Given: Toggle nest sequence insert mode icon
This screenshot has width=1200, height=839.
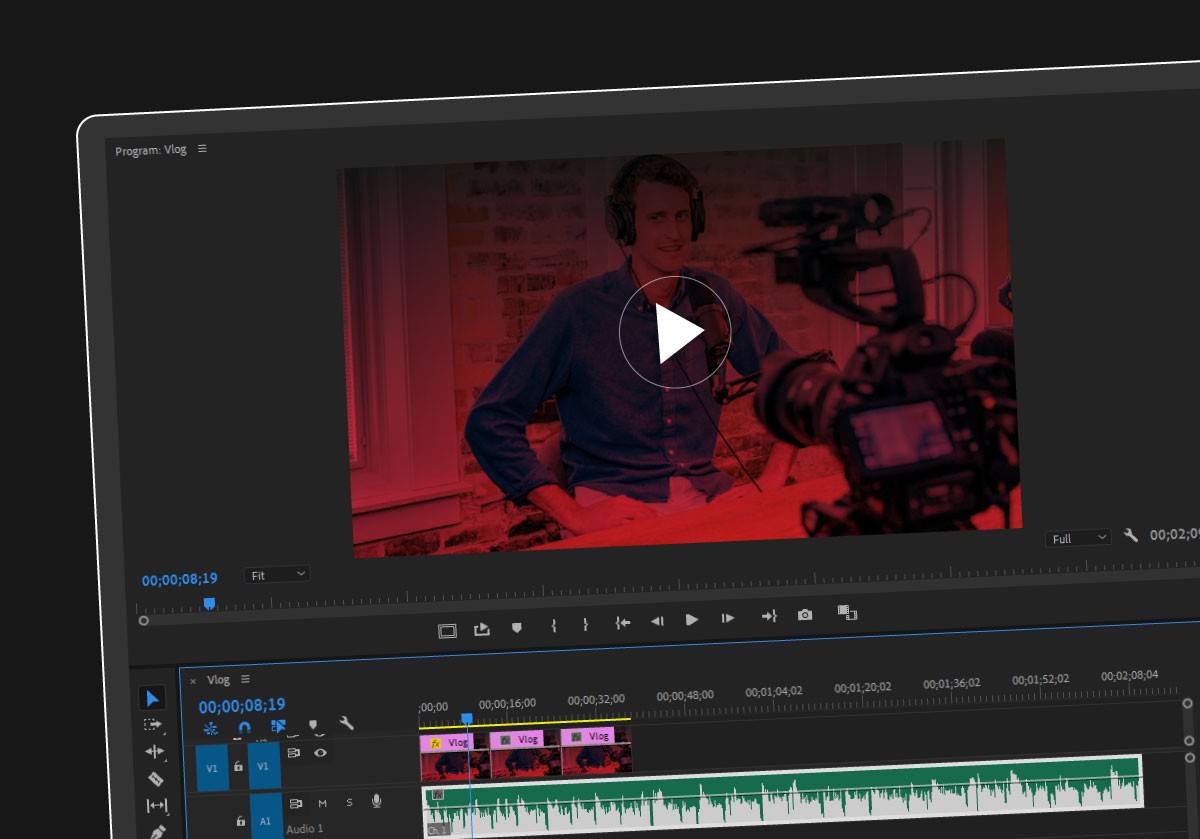Looking at the screenshot, I should point(211,728).
